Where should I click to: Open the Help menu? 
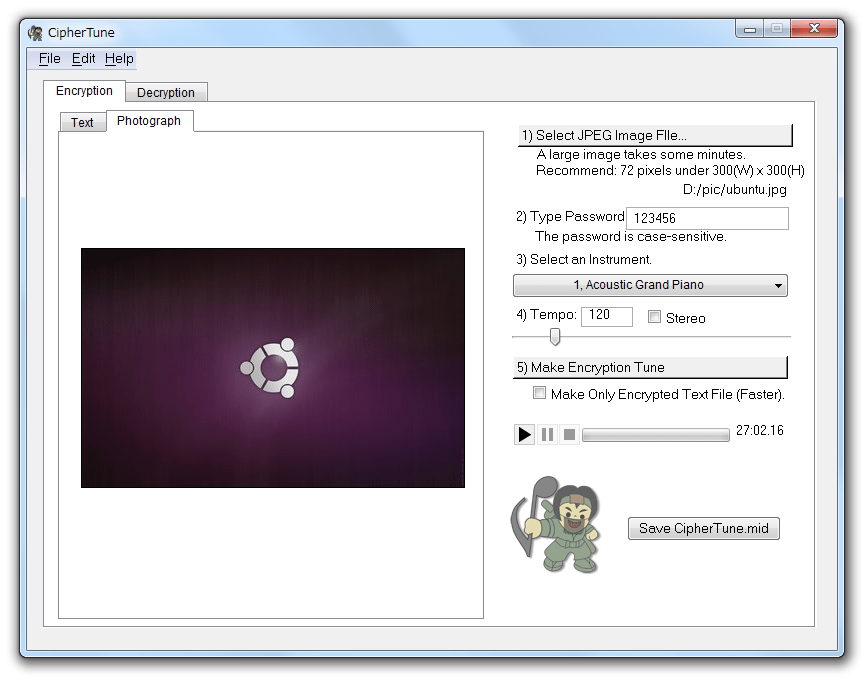click(119, 59)
